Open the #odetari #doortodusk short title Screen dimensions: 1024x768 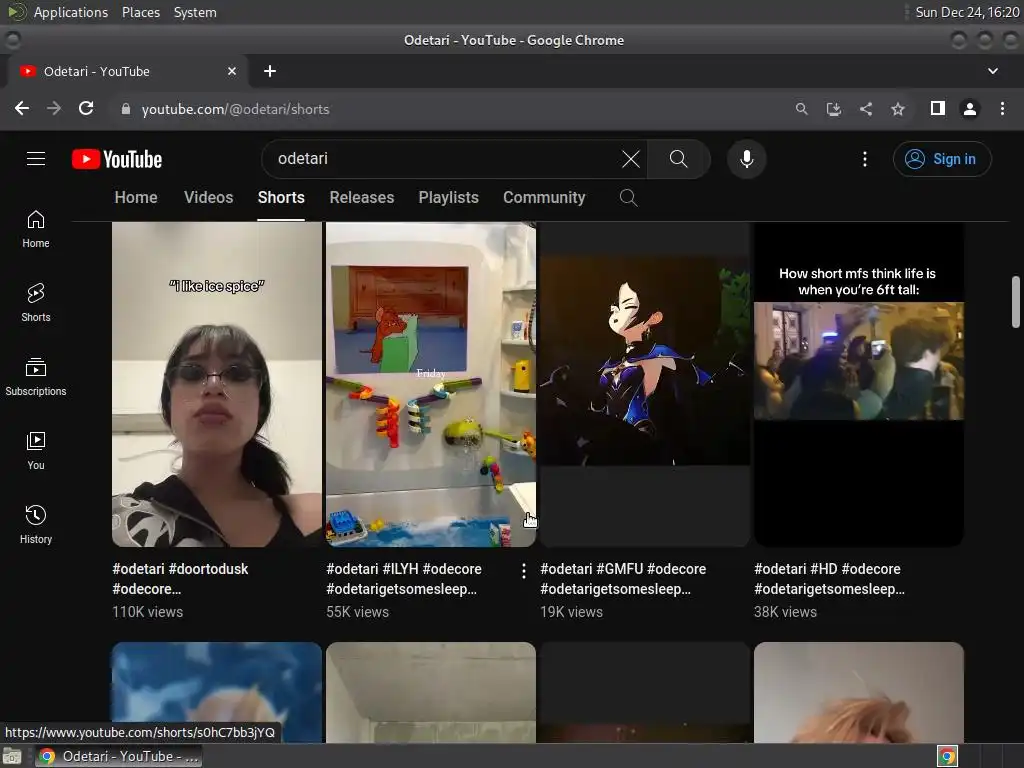click(x=180, y=579)
